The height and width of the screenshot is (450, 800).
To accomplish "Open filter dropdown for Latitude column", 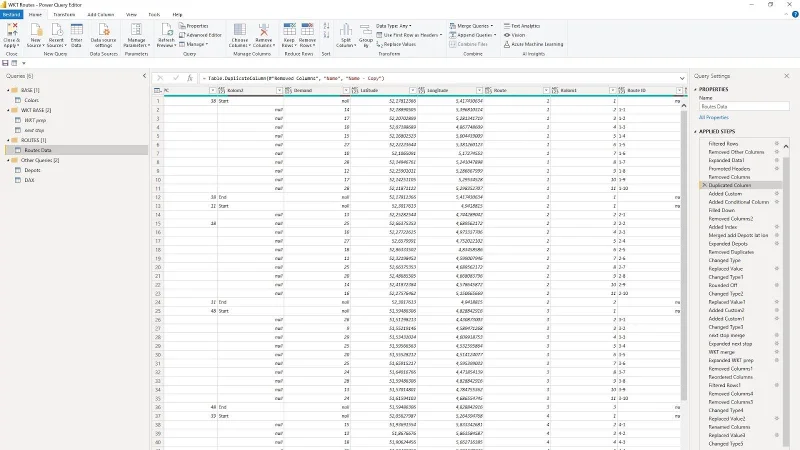I will click(412, 90).
